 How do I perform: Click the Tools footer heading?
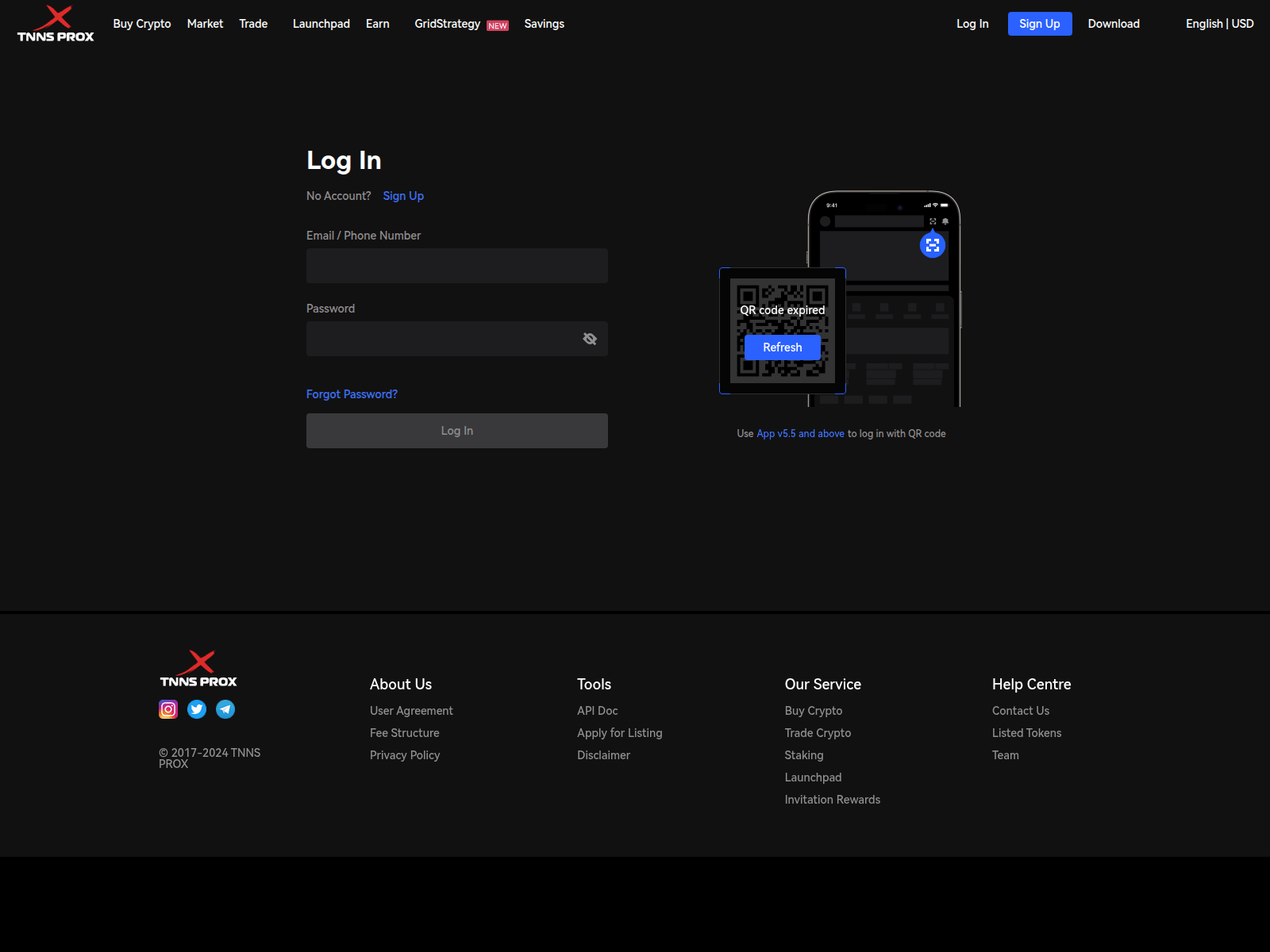[x=595, y=684]
